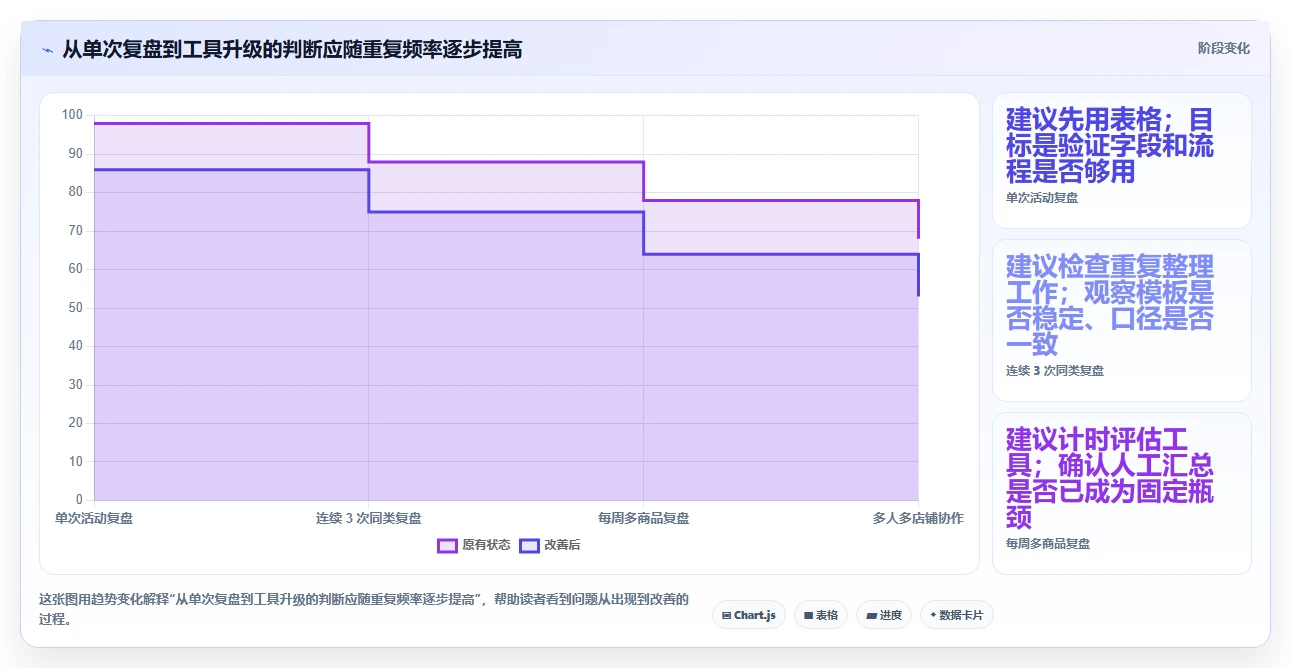The height and width of the screenshot is (668, 1291).
Task: Open the 连续 3 次同类复盘 recommendation card
Action: click(1121, 320)
